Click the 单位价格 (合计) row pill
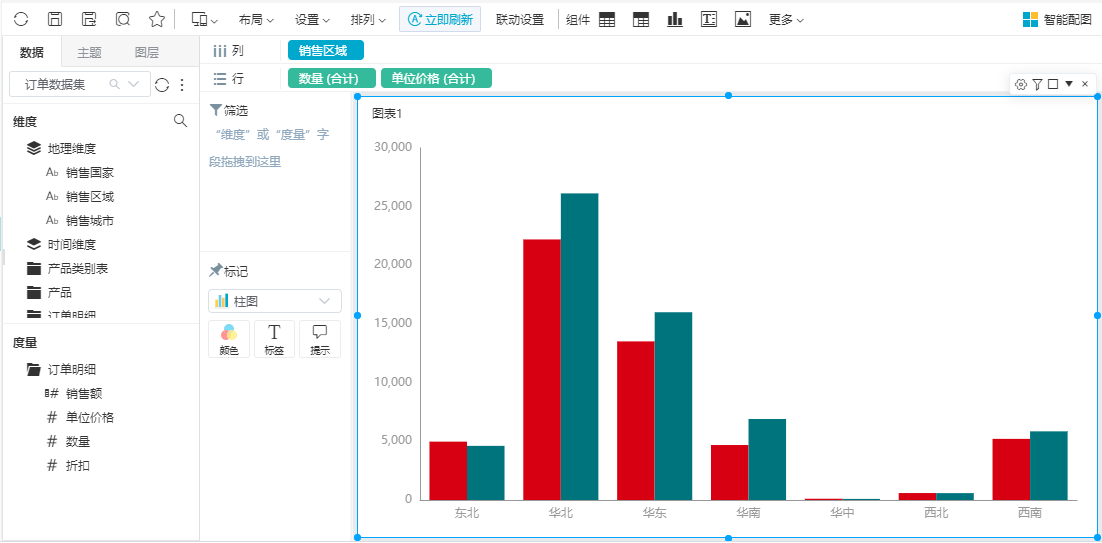The image size is (1102, 543). pos(436,79)
